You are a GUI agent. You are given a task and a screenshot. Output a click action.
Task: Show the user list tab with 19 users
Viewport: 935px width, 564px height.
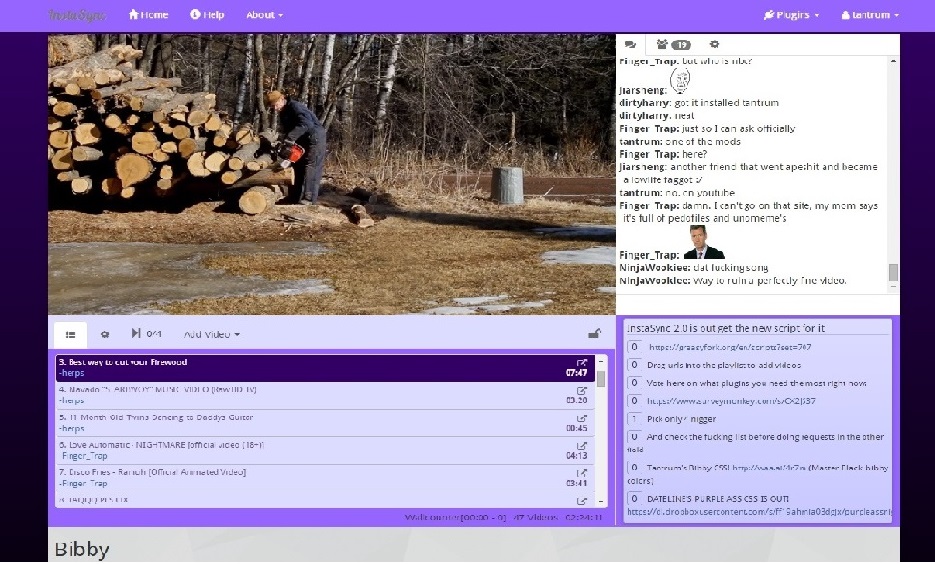click(673, 44)
